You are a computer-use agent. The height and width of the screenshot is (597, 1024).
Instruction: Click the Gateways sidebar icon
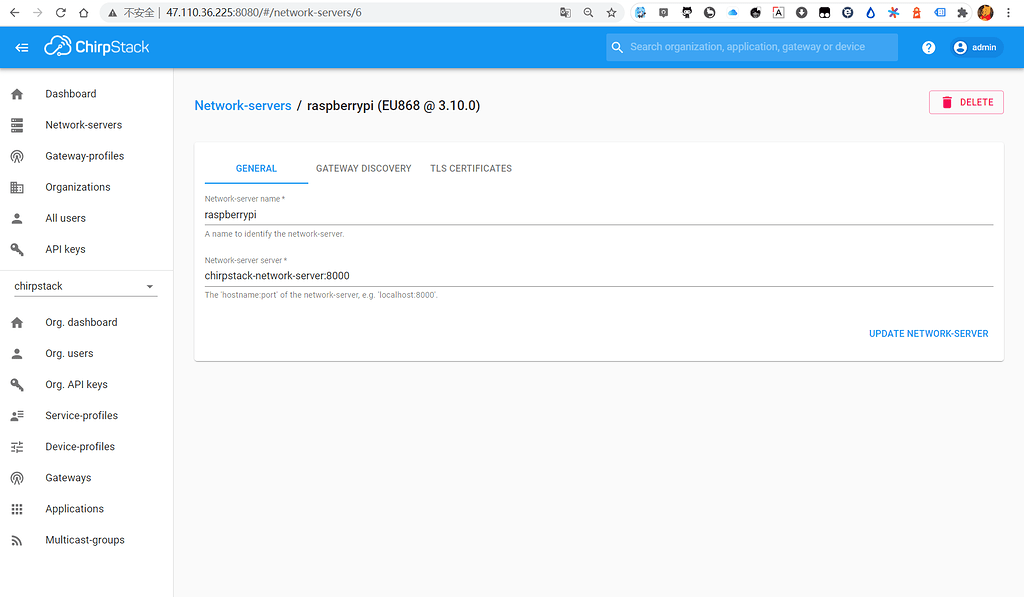[17, 477]
